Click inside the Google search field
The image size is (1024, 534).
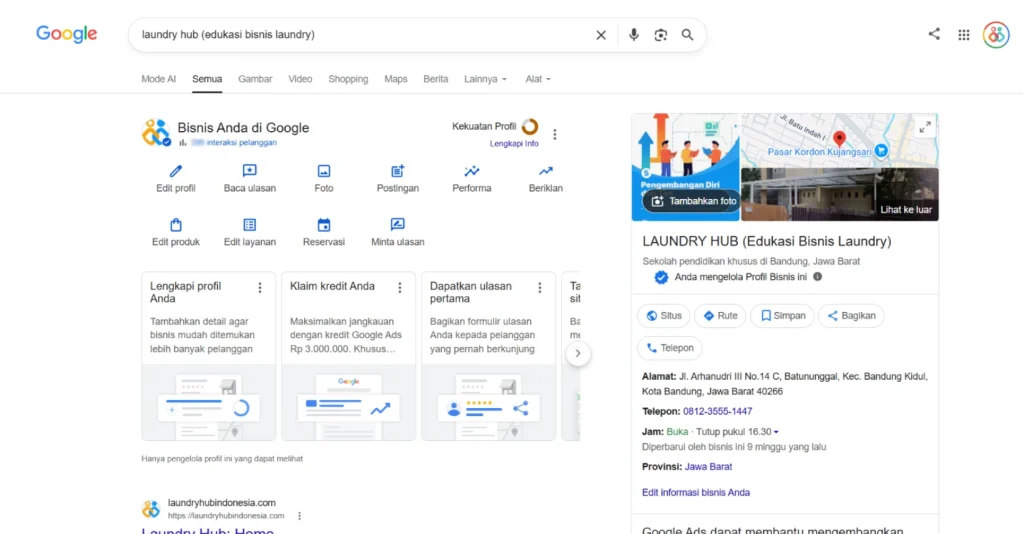click(x=359, y=35)
